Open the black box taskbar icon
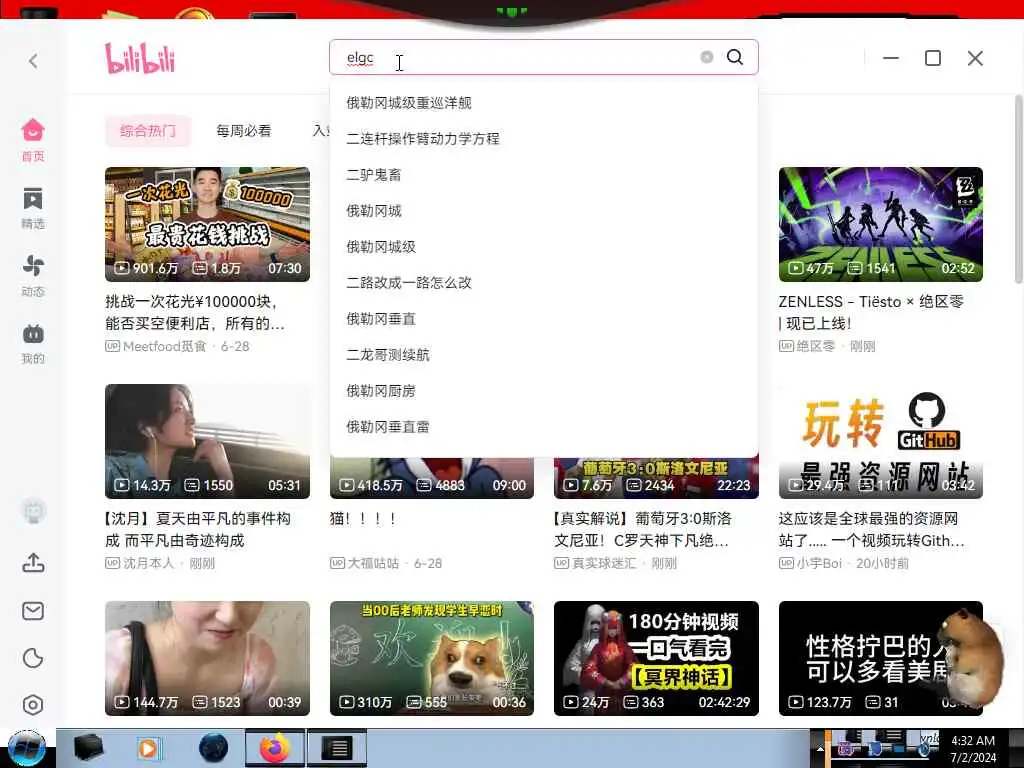Screen dimensions: 1024x768 point(88,748)
